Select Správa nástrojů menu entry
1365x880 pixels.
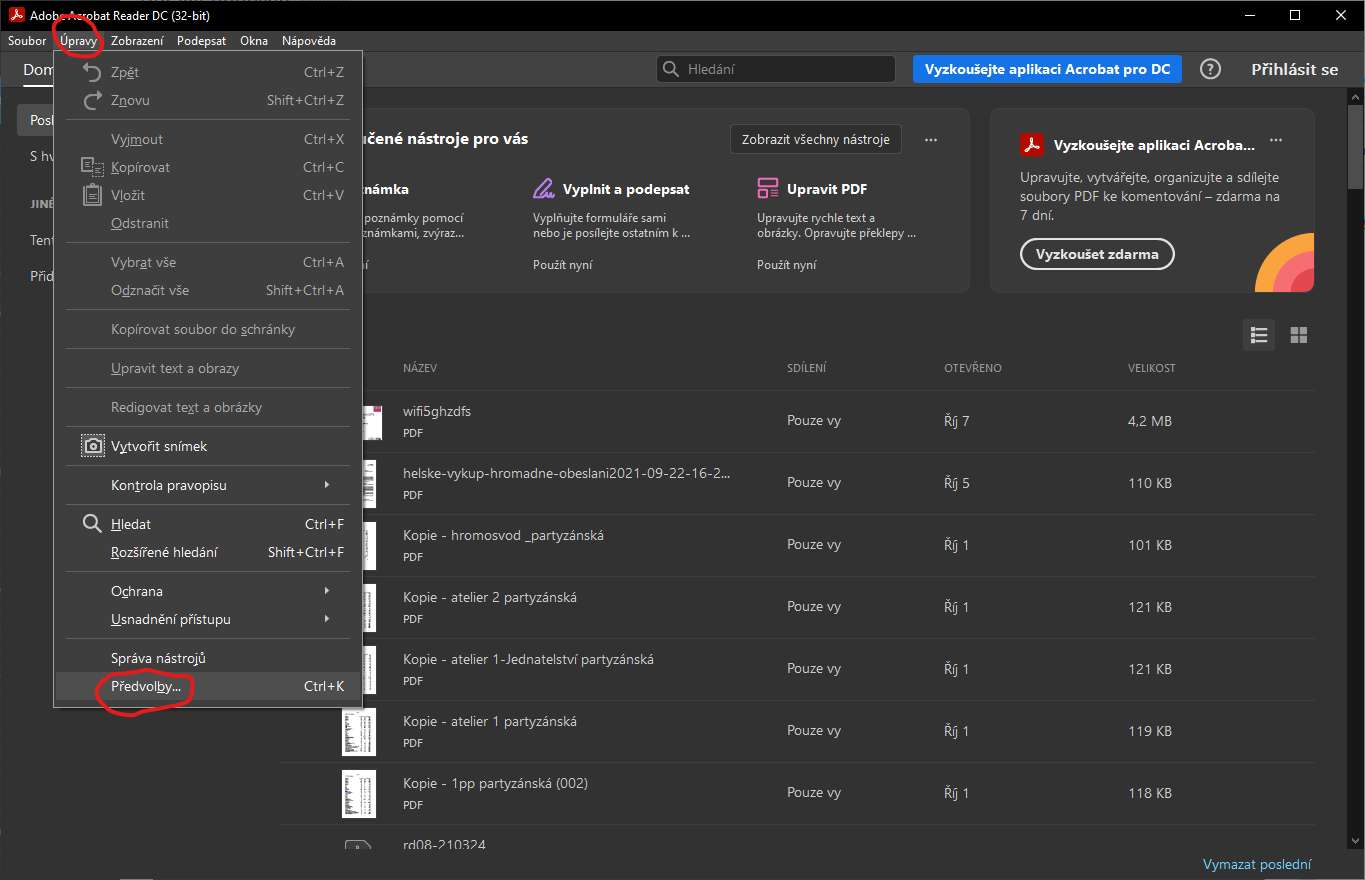pyautogui.click(x=208, y=658)
